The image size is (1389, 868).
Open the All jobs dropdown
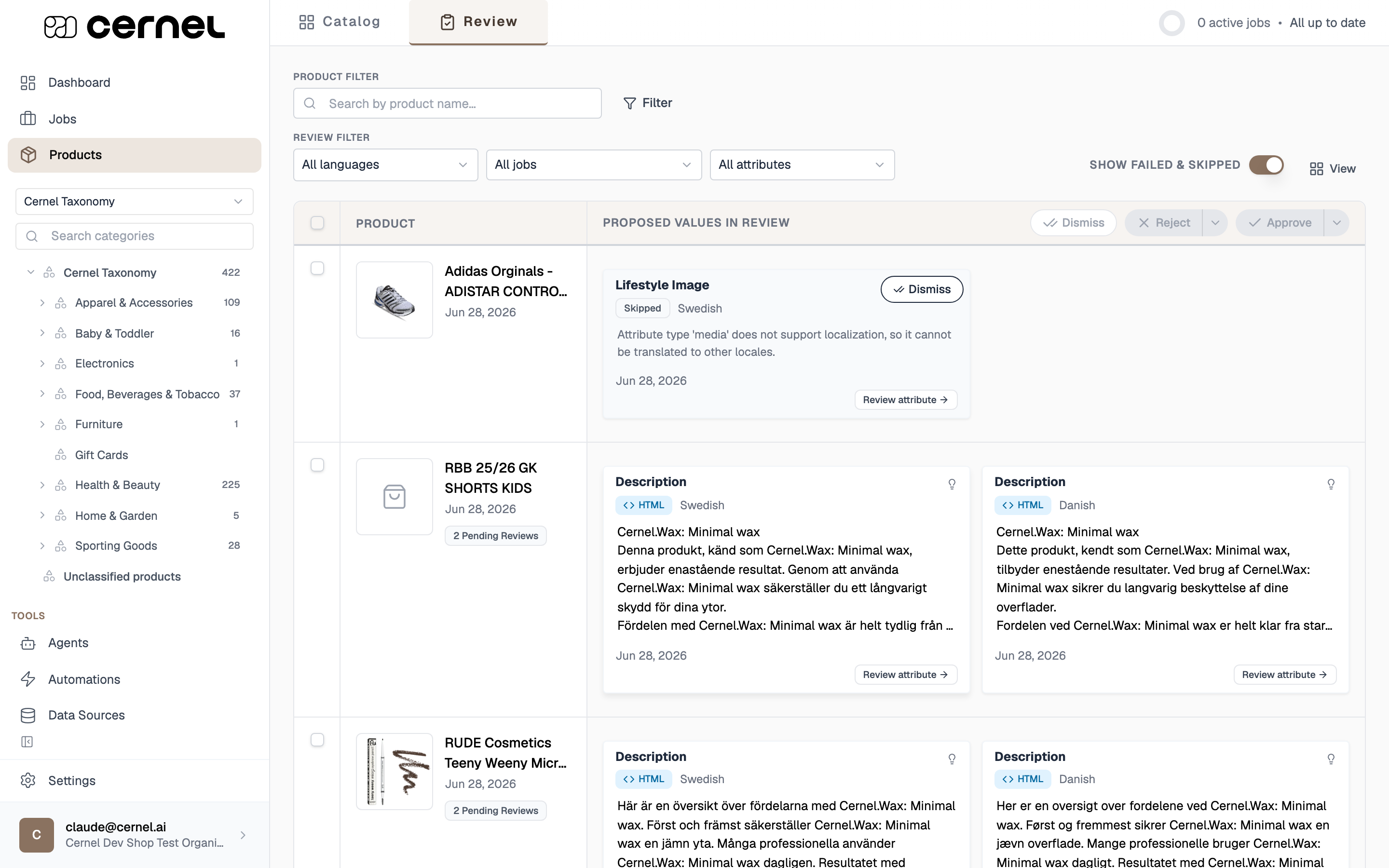tap(594, 165)
